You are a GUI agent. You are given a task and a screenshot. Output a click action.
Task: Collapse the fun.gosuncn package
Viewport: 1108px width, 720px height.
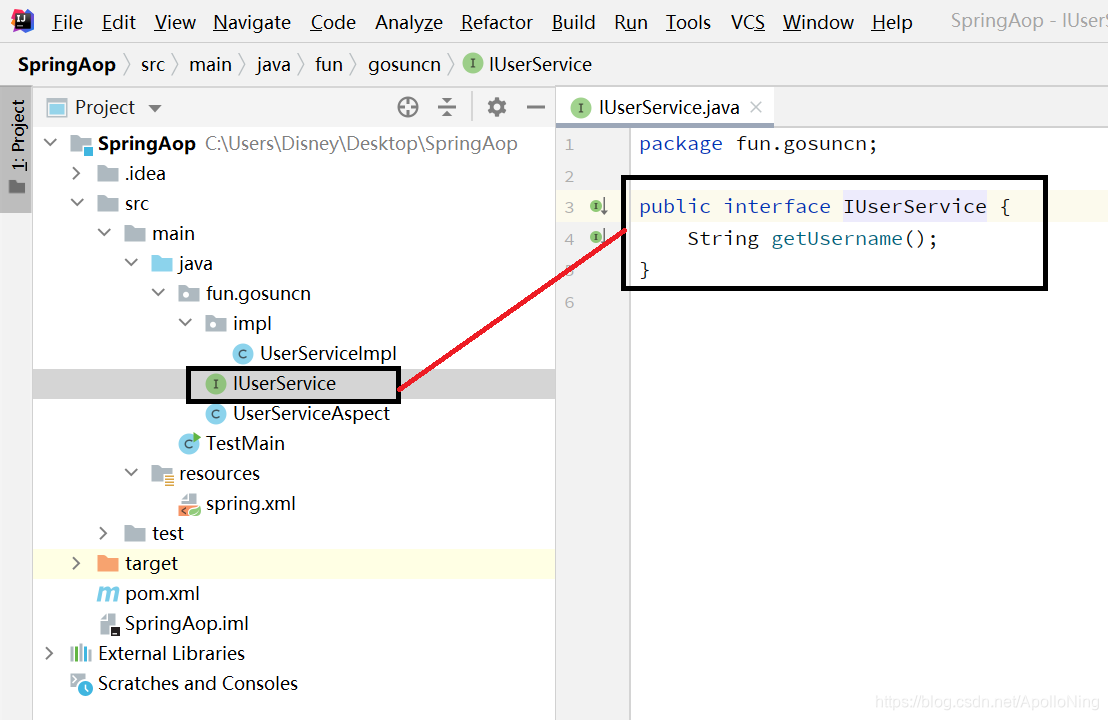[158, 293]
